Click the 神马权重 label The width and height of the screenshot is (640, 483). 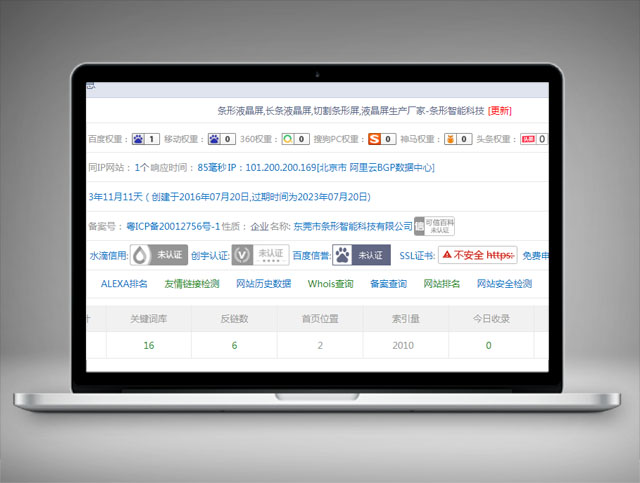pos(420,139)
